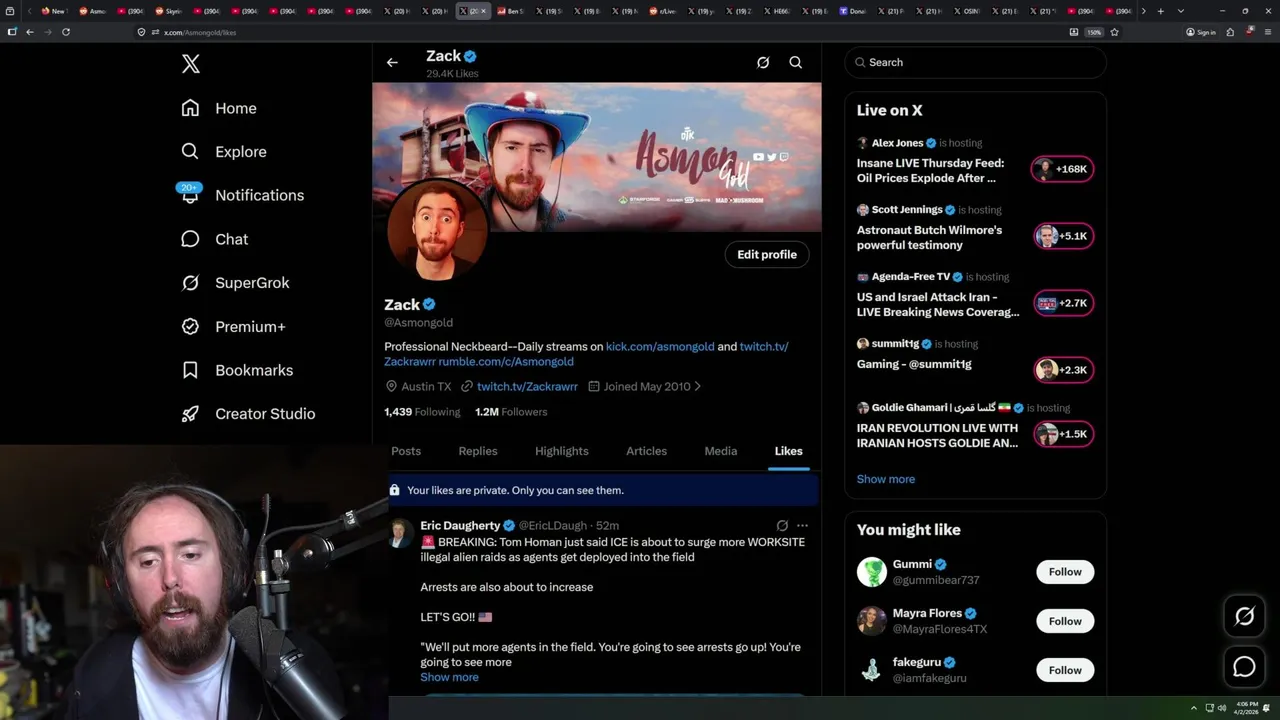Follow Mayra Flores
1280x720 pixels.
click(x=1065, y=621)
